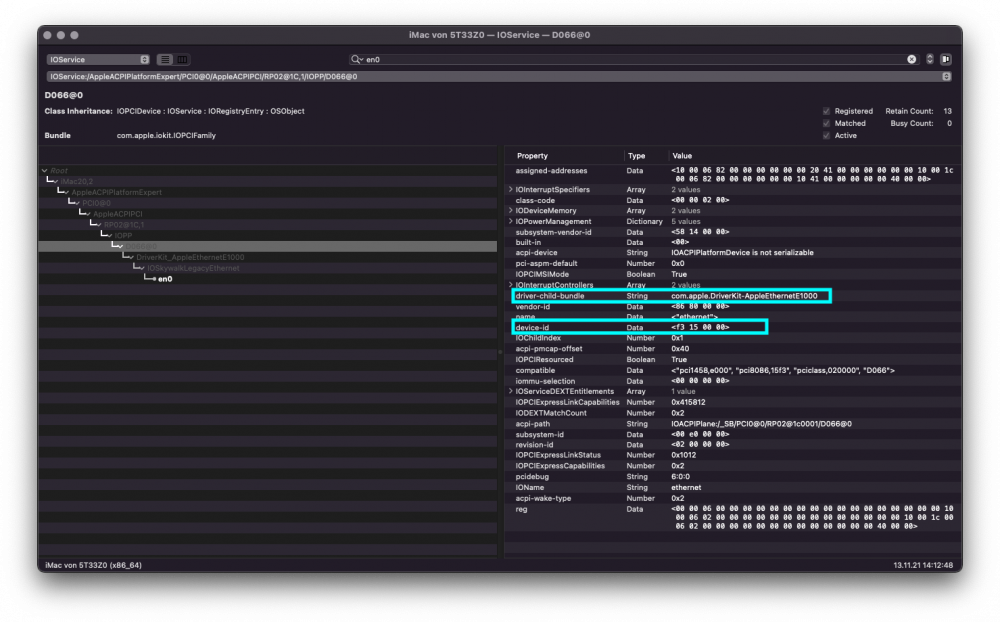1000x622 pixels.
Task: Select the vendor-id property row
Action: click(x=733, y=306)
